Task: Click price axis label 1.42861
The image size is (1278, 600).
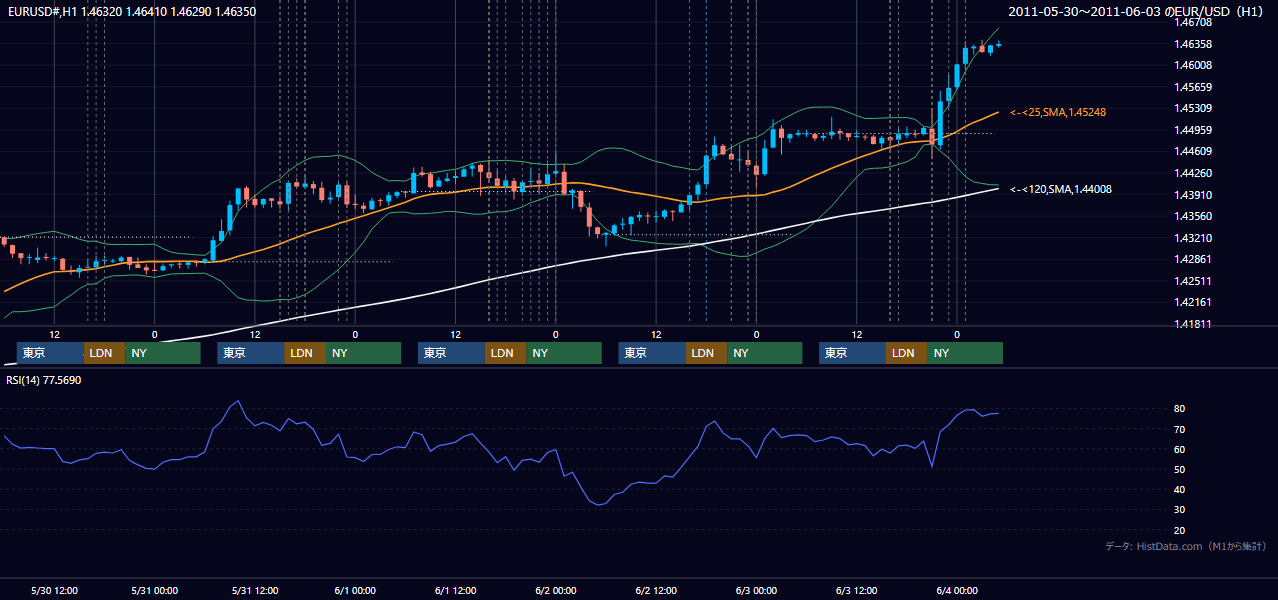Action: [x=1193, y=259]
